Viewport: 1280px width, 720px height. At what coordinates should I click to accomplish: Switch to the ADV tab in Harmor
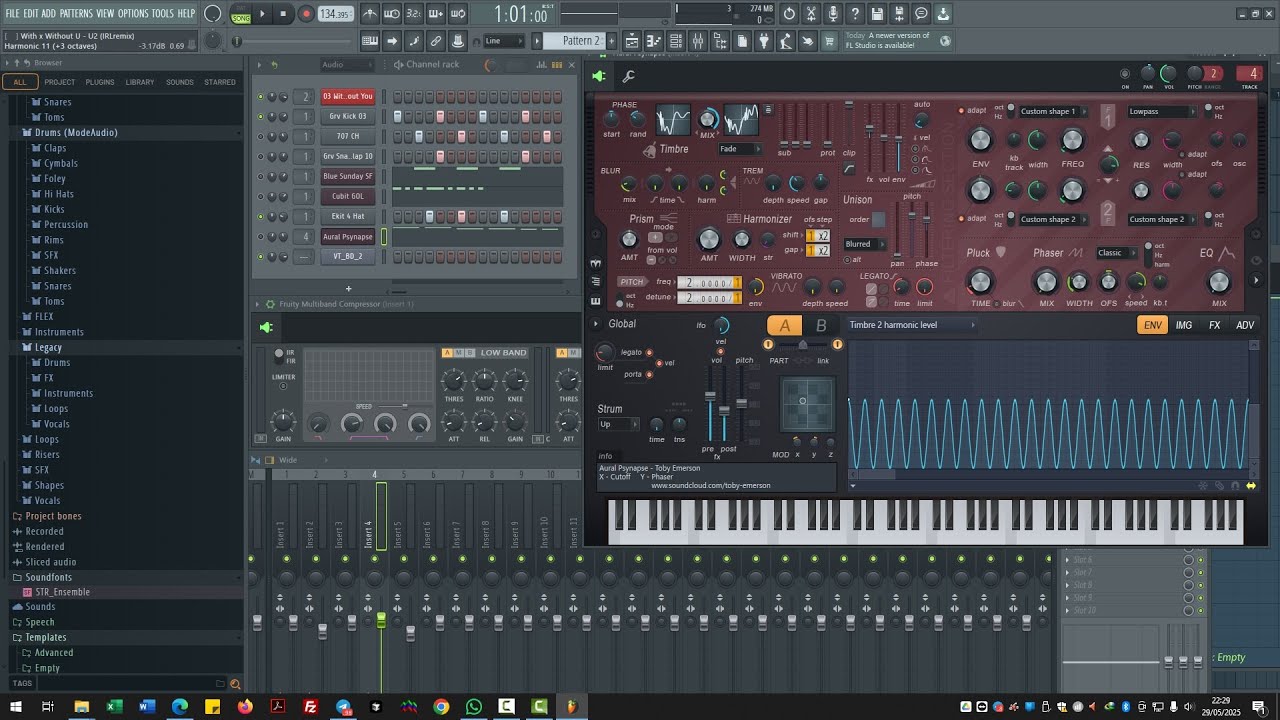[1245, 325]
